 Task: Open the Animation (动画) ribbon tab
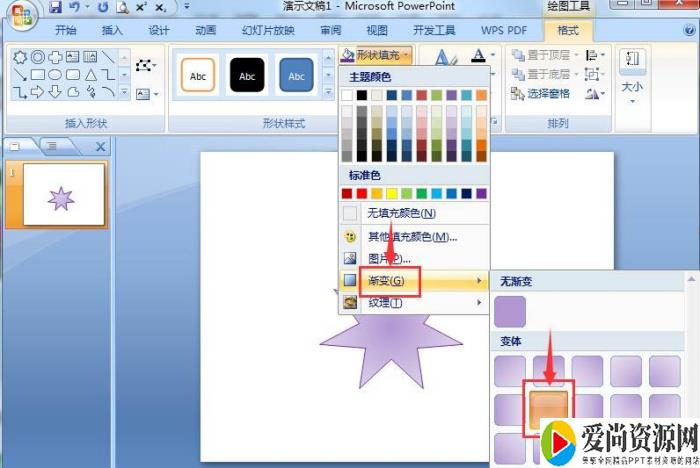point(206,30)
